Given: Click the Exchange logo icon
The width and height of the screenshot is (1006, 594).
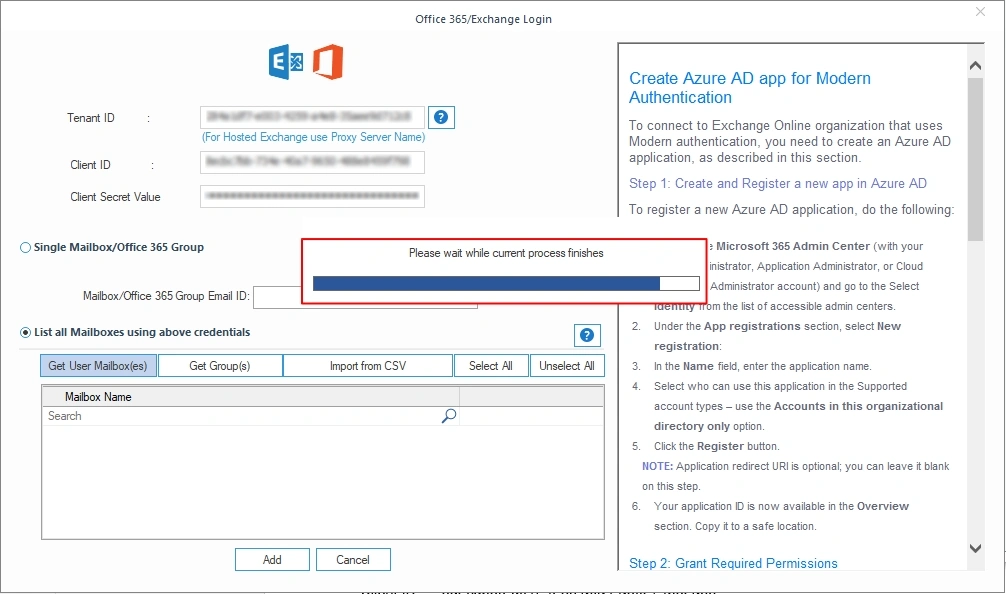Looking at the screenshot, I should (285, 61).
